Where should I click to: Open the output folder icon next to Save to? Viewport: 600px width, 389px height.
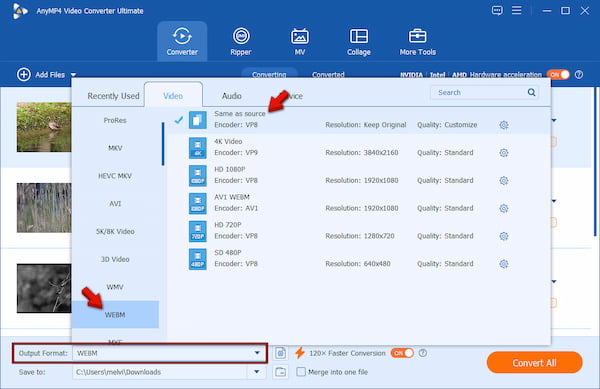(x=280, y=371)
